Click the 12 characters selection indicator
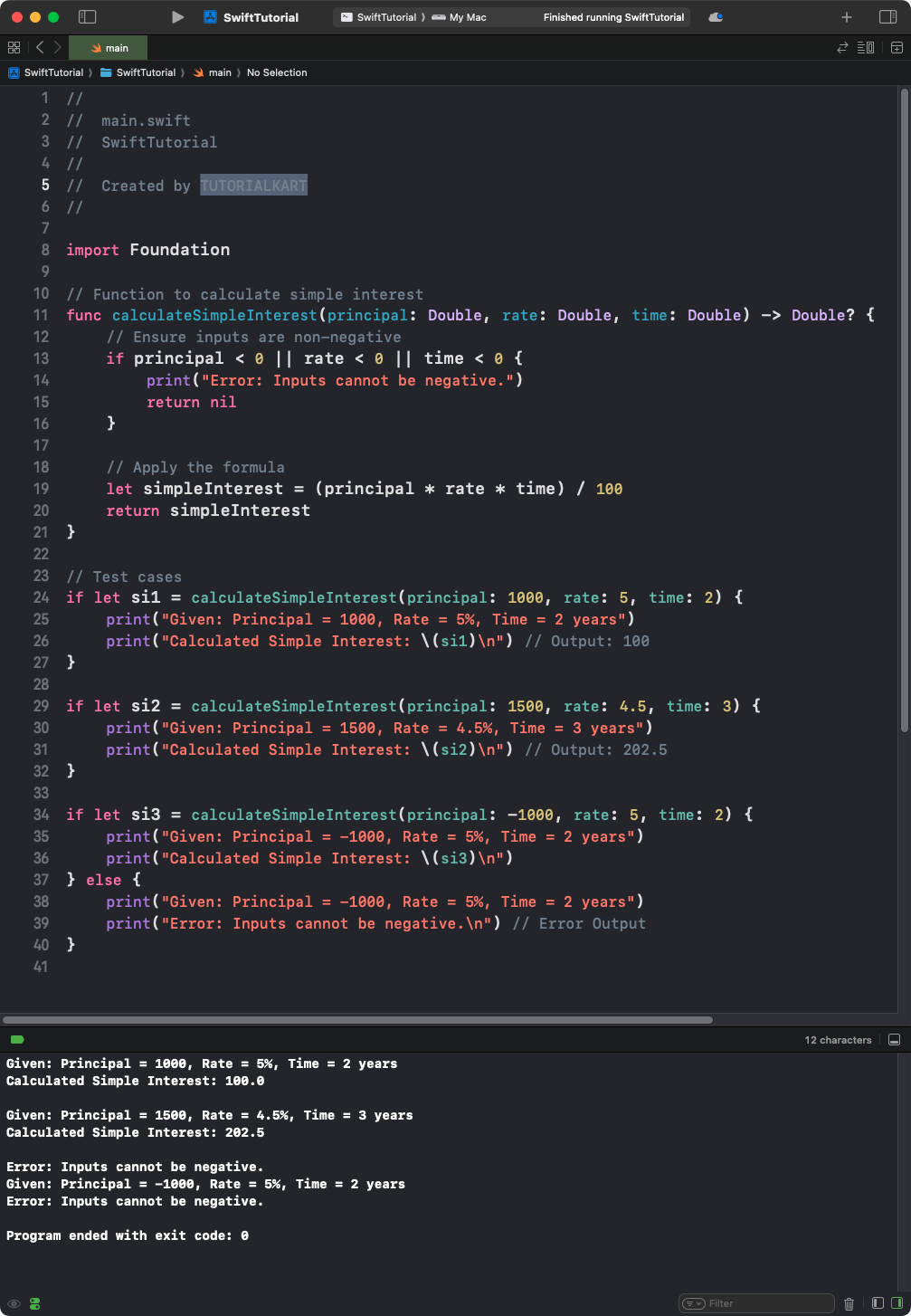This screenshot has height=1316, width=911. tap(838, 1039)
